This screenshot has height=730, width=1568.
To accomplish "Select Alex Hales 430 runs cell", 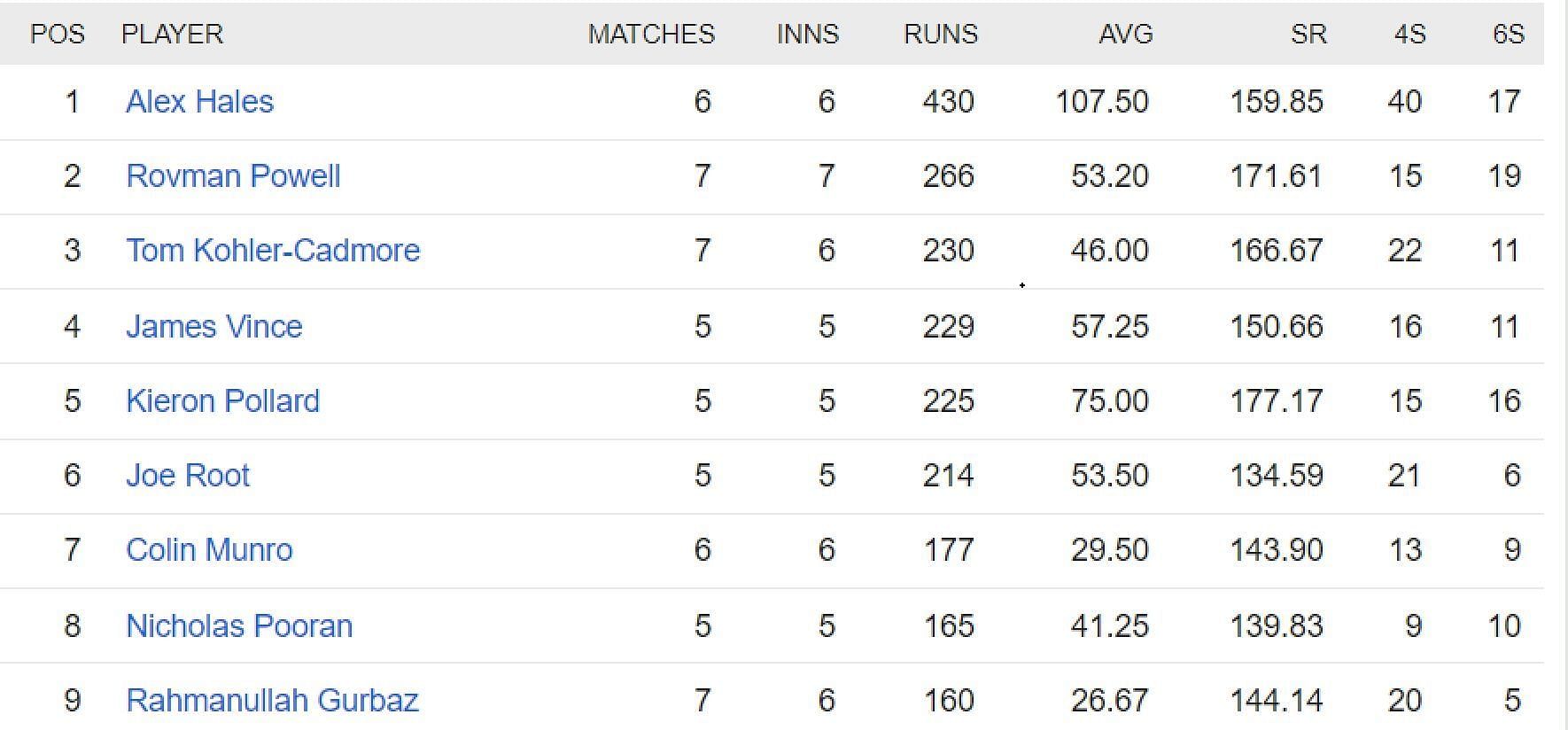I will [x=948, y=102].
